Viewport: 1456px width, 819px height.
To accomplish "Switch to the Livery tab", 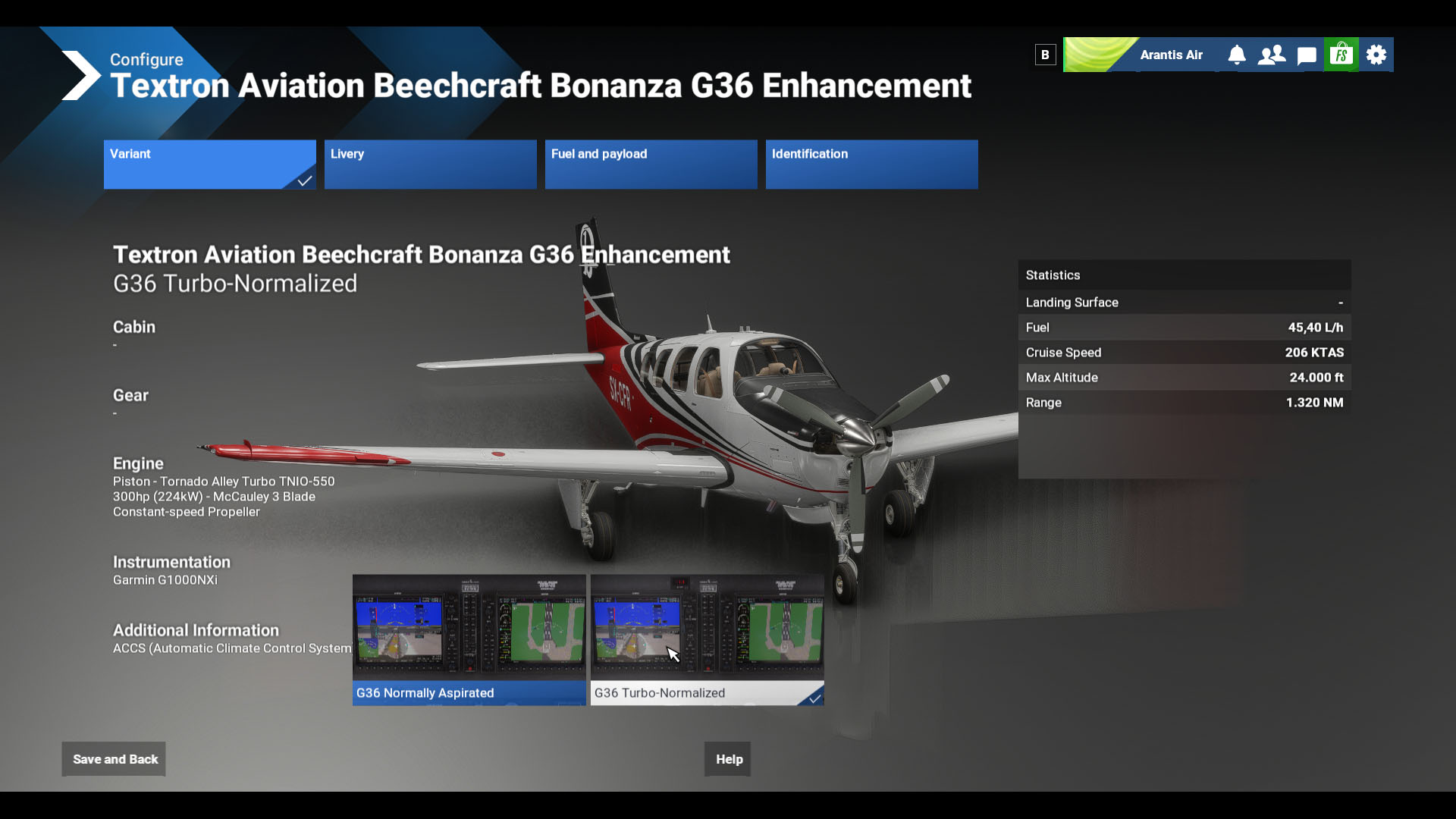I will coord(431,165).
